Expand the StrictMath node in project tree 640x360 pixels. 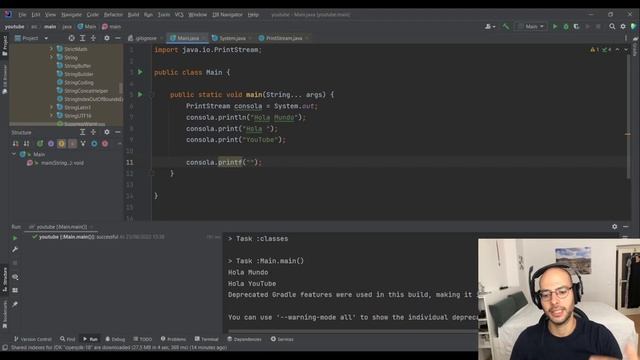[51, 49]
